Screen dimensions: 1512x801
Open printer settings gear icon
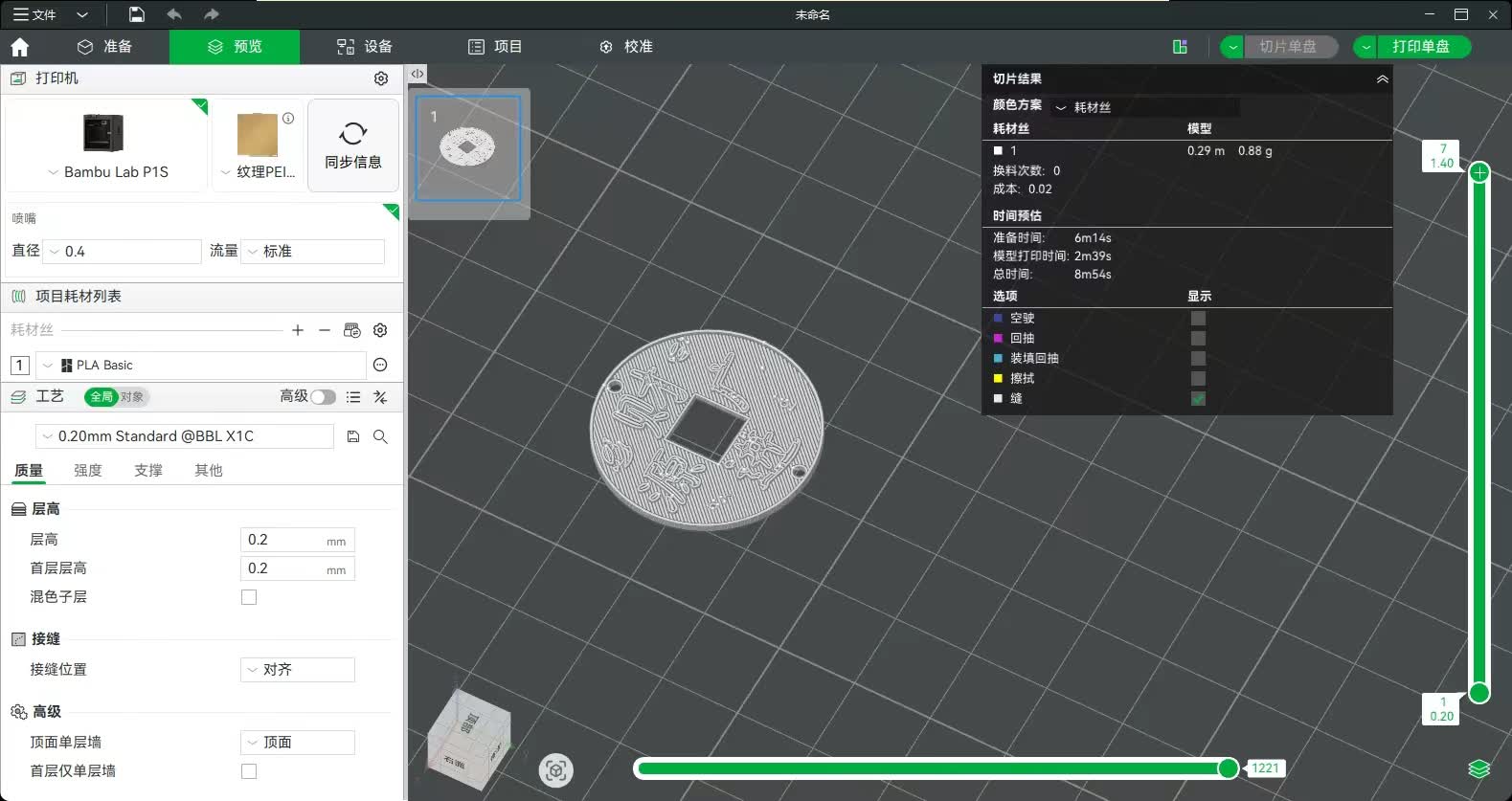[x=381, y=78]
